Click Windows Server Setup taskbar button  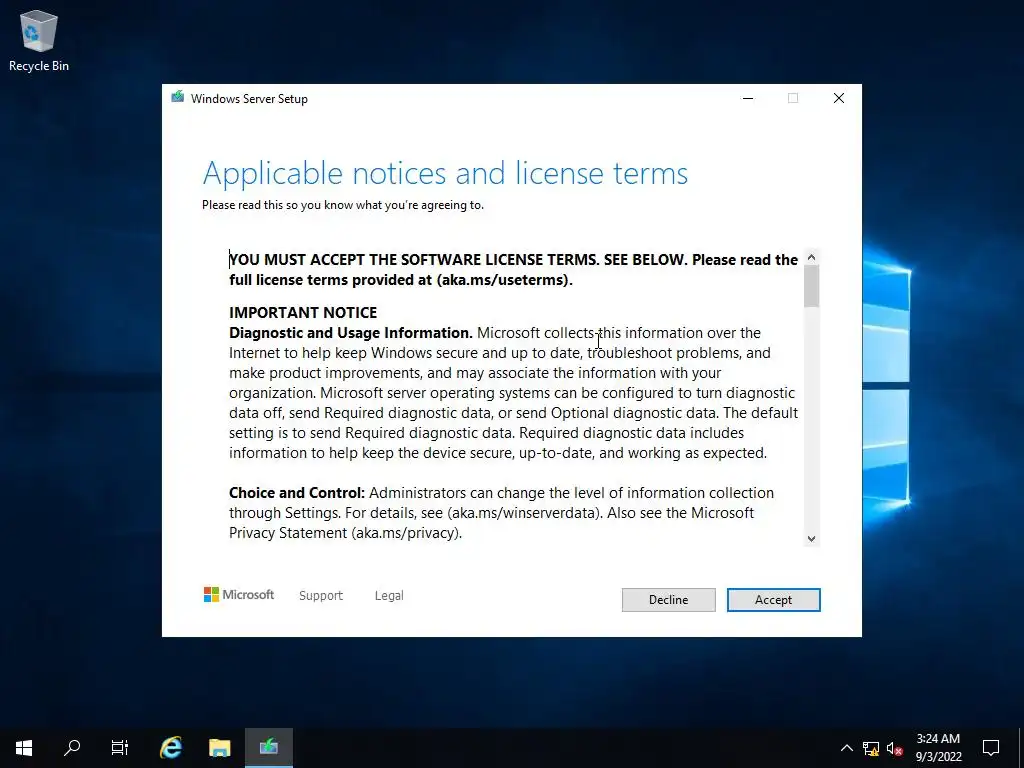[268, 748]
